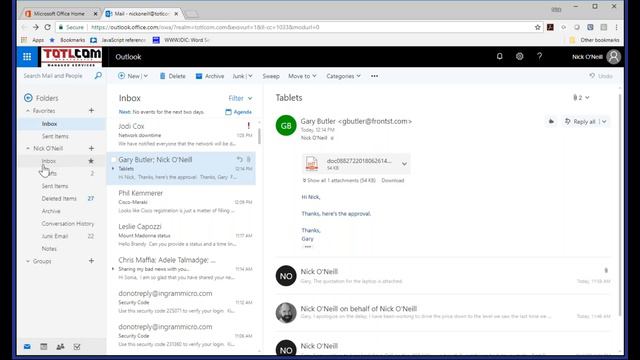640x360 pixels.
Task: Switch to Tasks module icon
Action: click(x=77, y=347)
